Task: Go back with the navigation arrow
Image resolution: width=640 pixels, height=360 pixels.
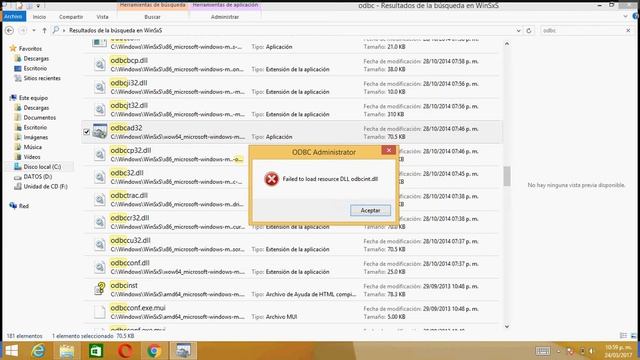Action: pyautogui.click(x=9, y=31)
